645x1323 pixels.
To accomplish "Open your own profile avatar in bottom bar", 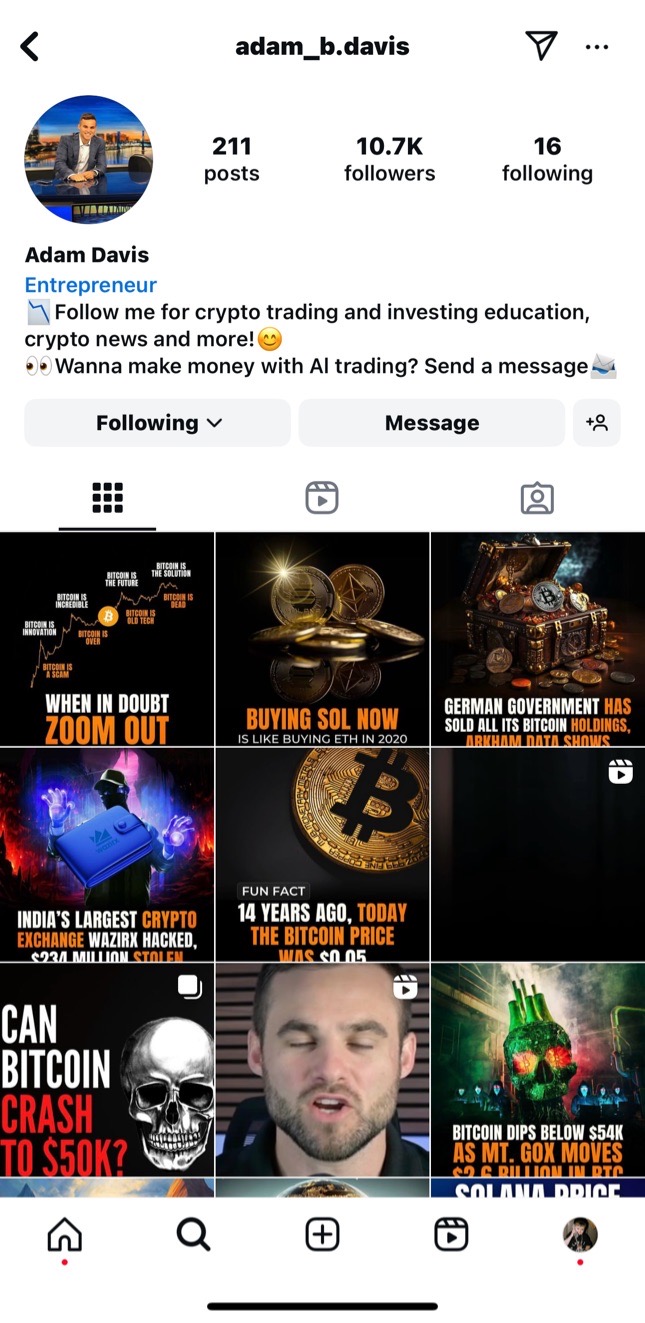I will pyautogui.click(x=580, y=1235).
